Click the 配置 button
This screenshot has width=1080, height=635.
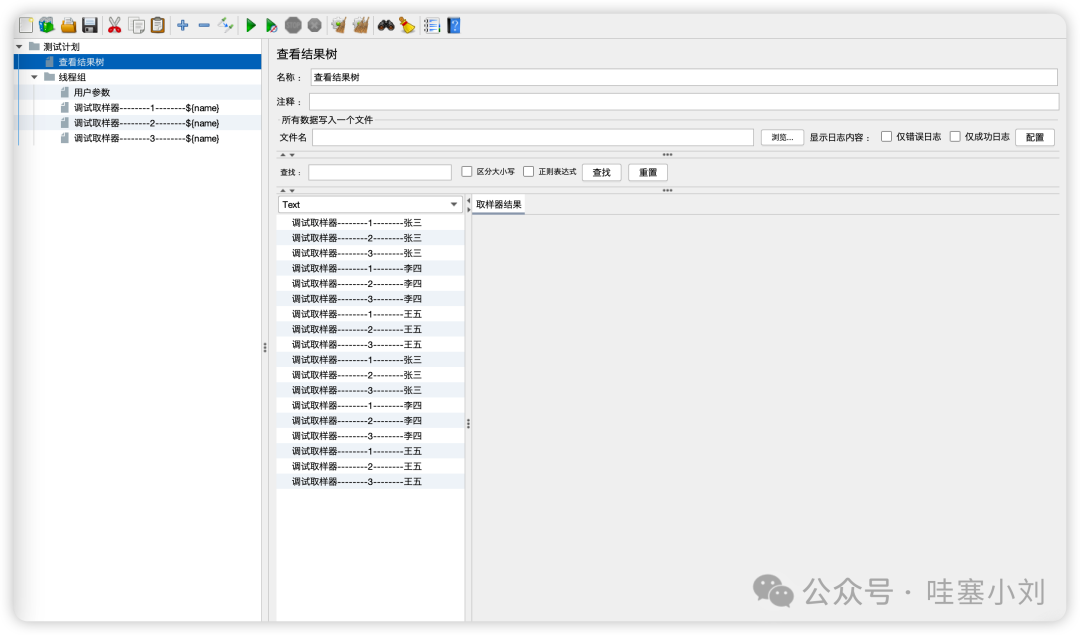pos(1035,137)
